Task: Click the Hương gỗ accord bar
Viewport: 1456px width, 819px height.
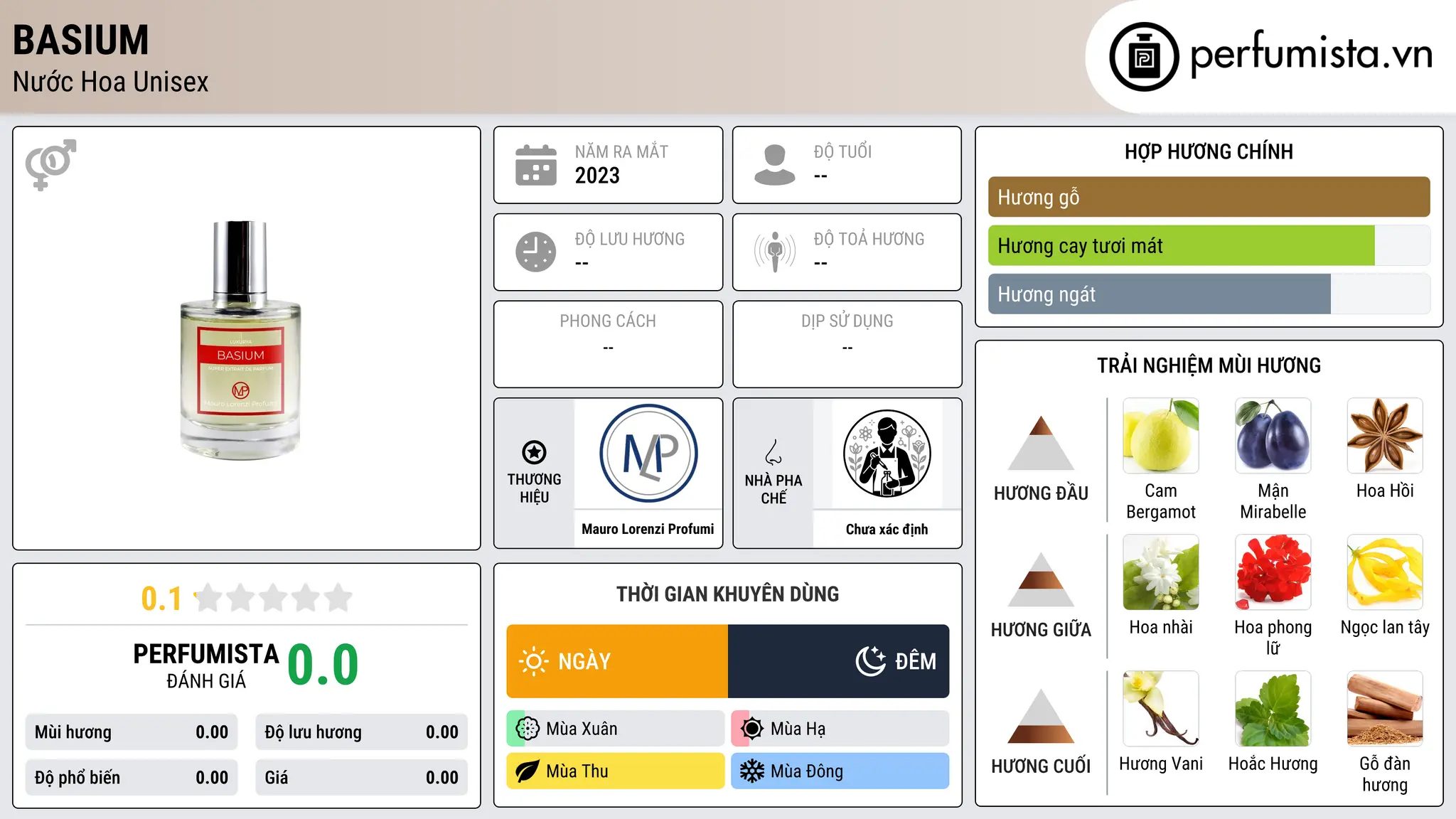Action: (x=1209, y=197)
